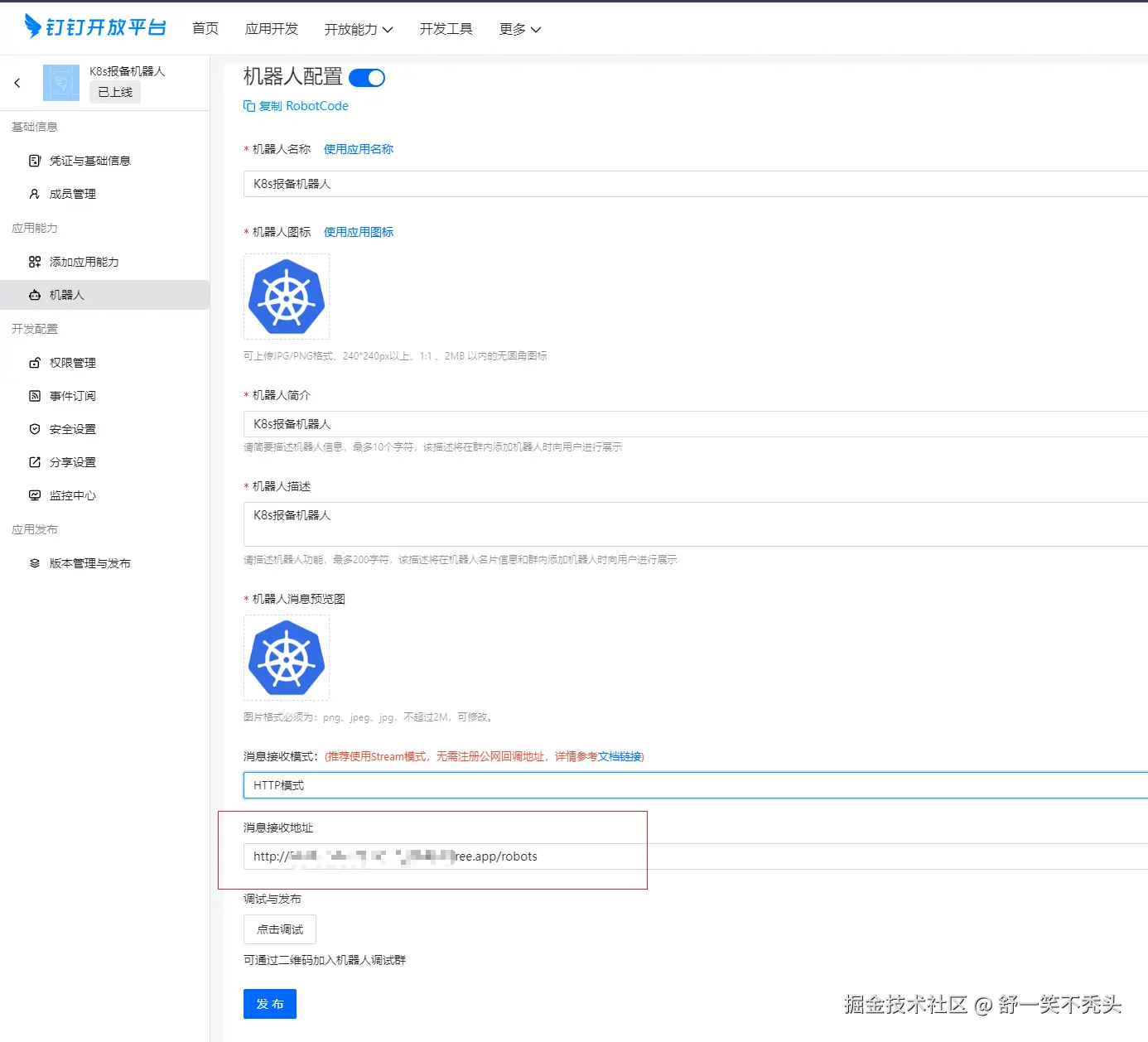Click the 凭证与基础信息 sidebar icon
The image size is (1148, 1042).
tap(35, 161)
